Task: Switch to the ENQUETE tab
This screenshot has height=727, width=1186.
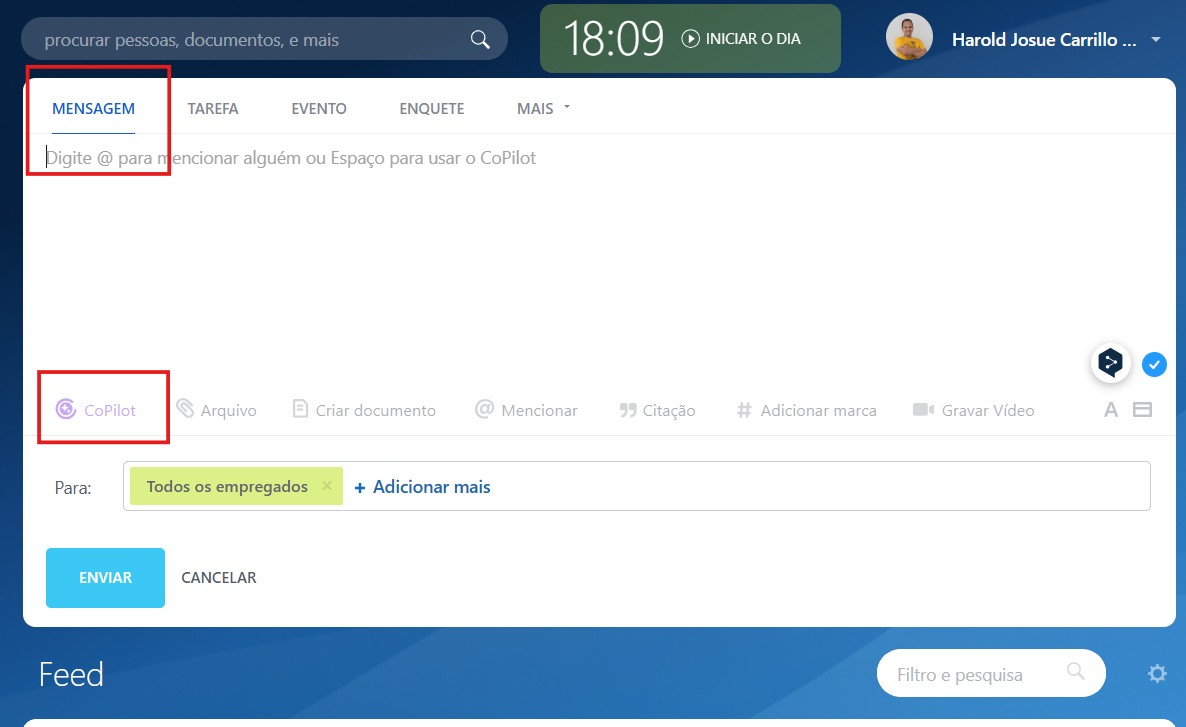Action: pyautogui.click(x=431, y=108)
